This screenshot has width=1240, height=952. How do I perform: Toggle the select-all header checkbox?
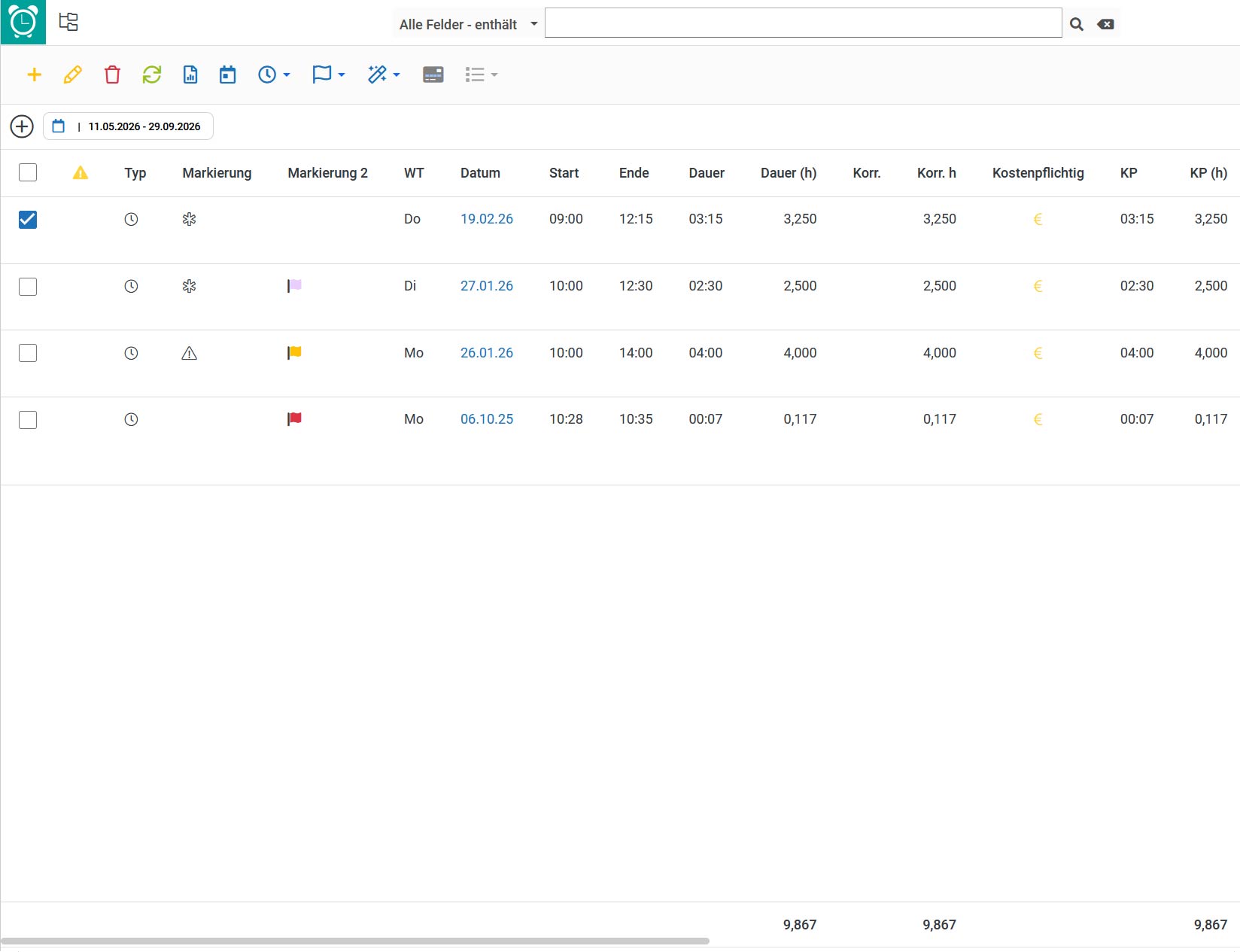point(28,172)
